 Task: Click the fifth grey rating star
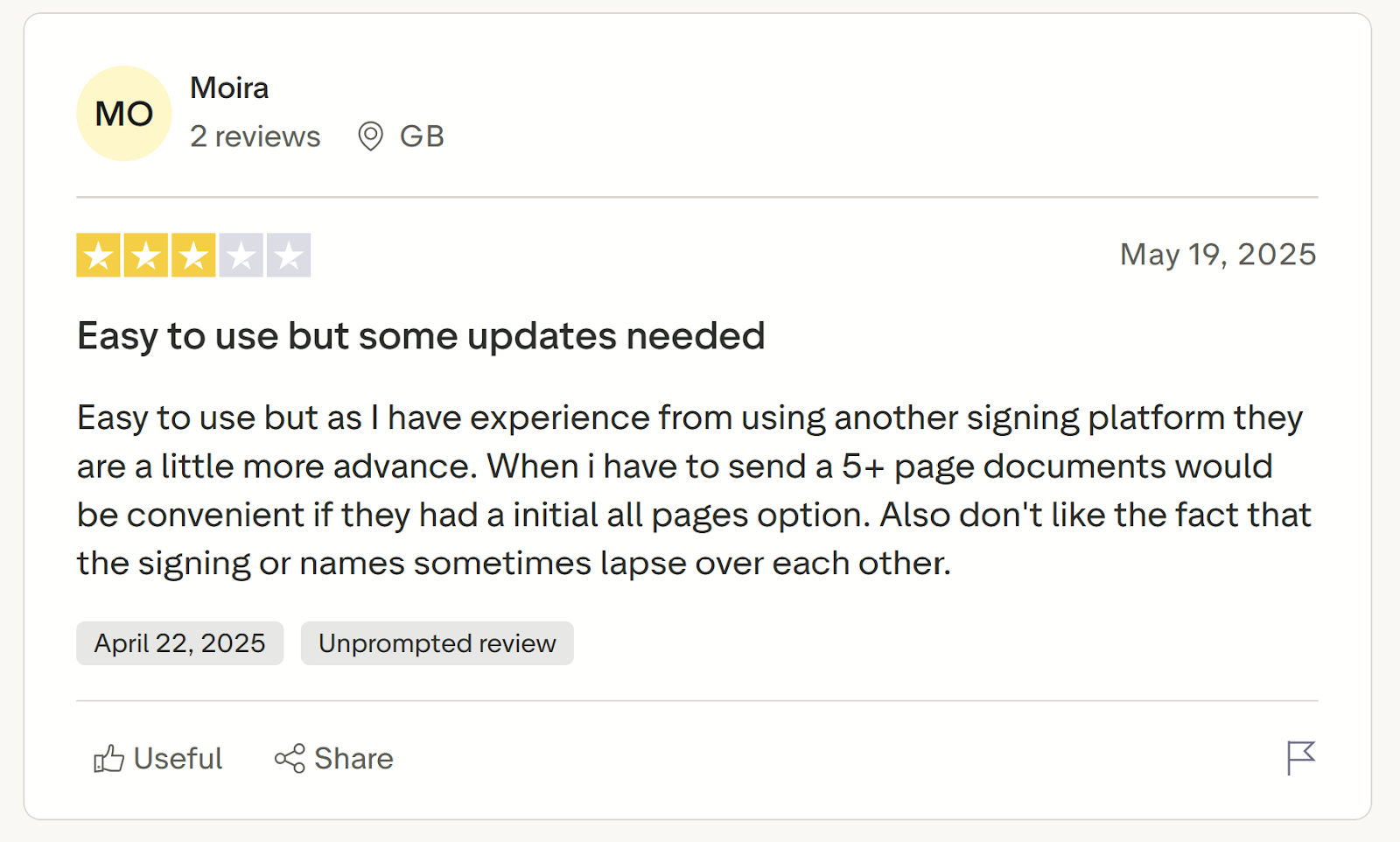pyautogui.click(x=289, y=256)
